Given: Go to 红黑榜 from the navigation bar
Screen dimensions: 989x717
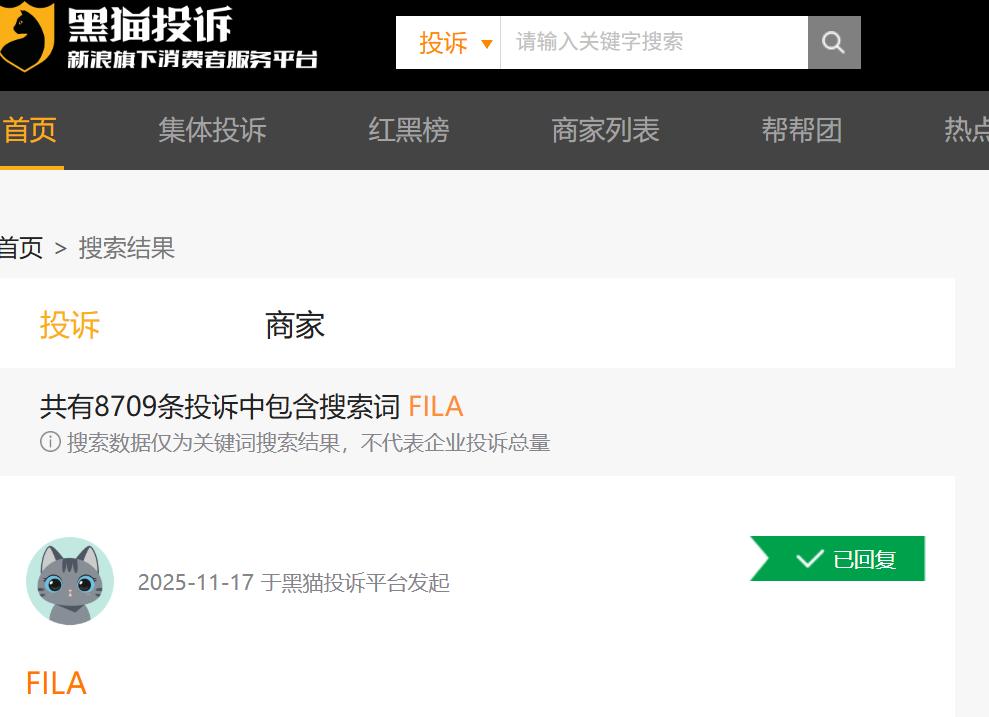Looking at the screenshot, I should (x=410, y=130).
